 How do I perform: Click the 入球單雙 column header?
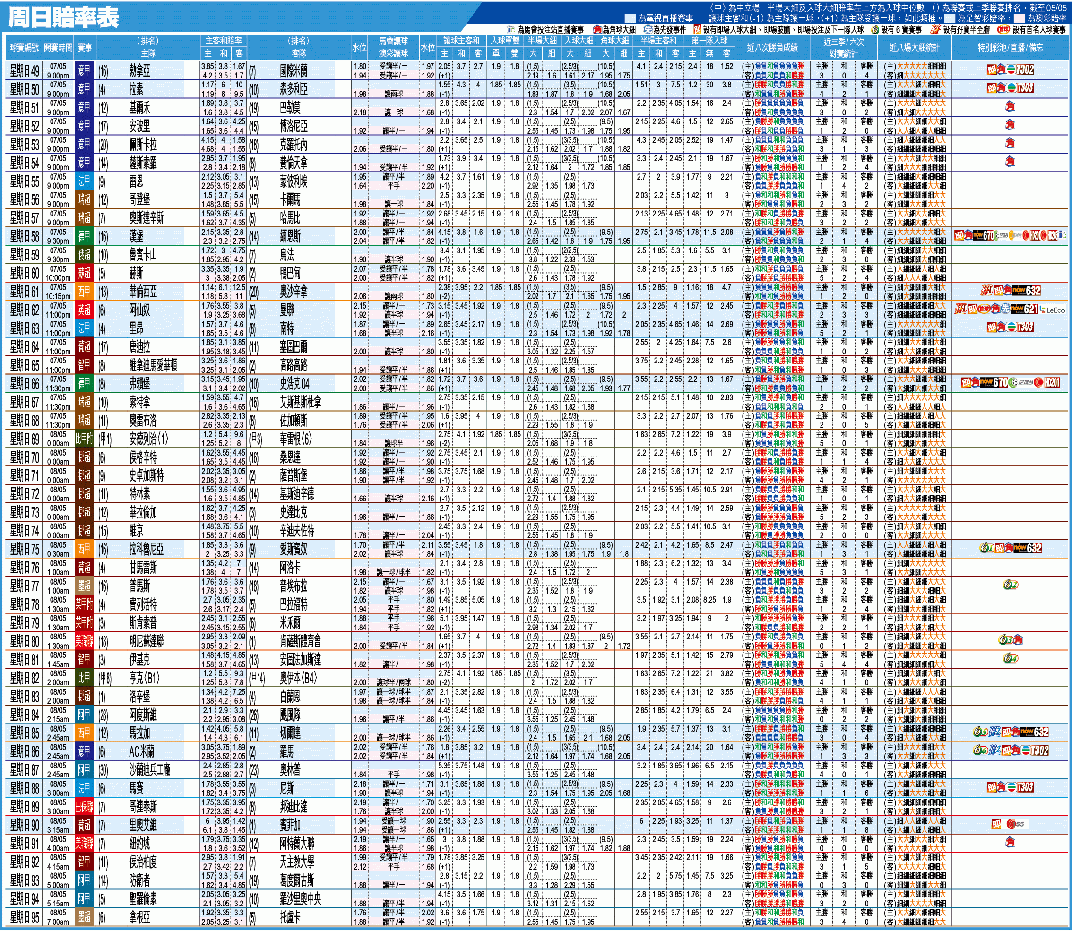click(504, 41)
